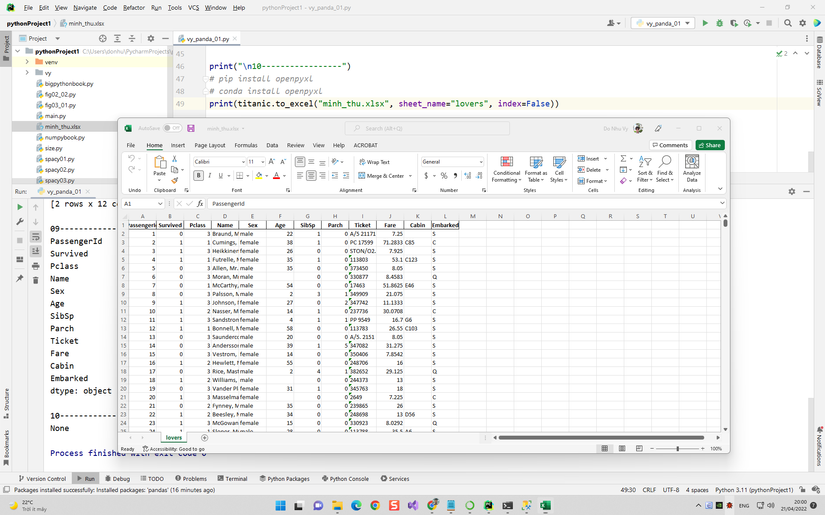Run vy_panda_01 with the green Run icon
This screenshot has width=825, height=515.
click(x=705, y=23)
